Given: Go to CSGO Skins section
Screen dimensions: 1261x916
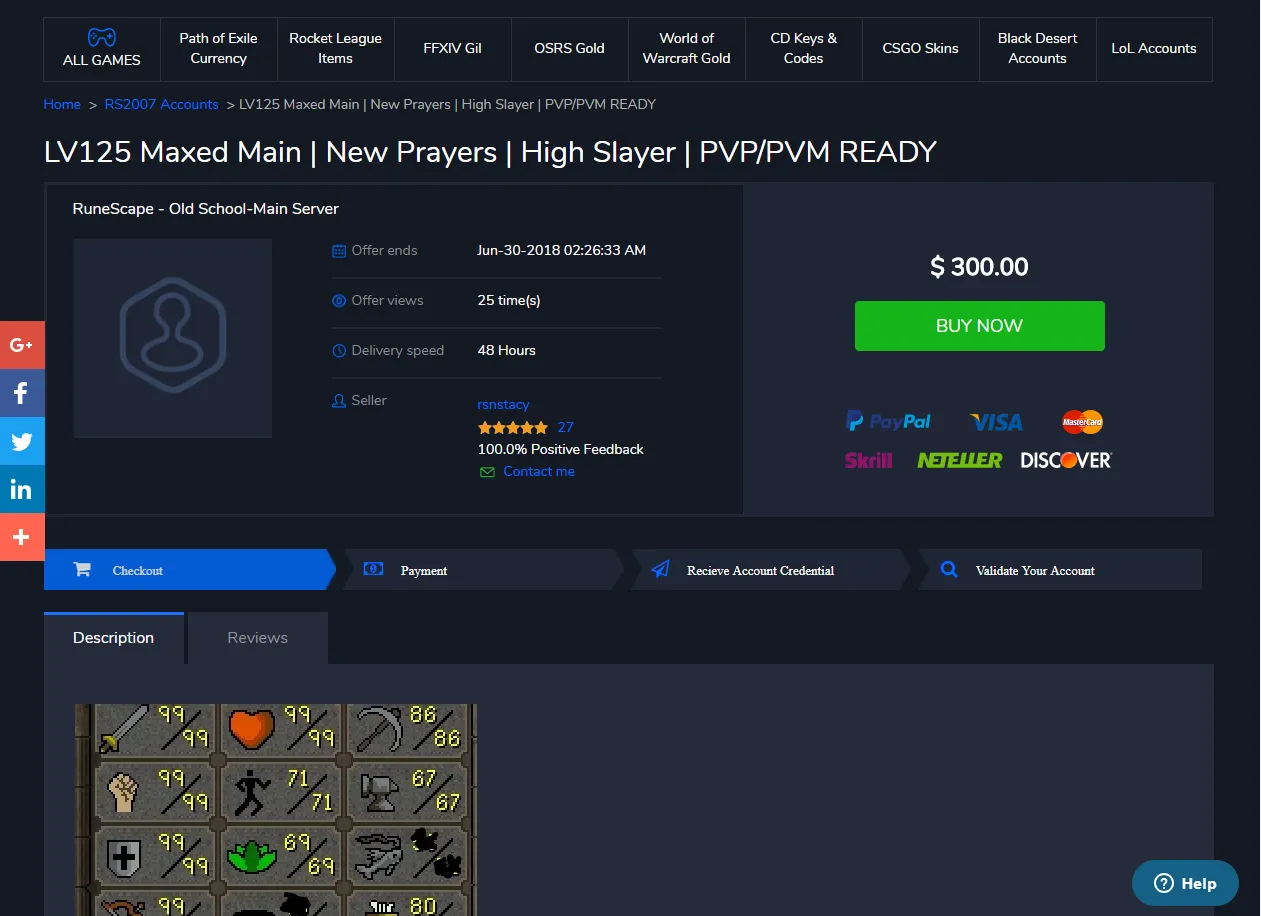Looking at the screenshot, I should click(920, 48).
